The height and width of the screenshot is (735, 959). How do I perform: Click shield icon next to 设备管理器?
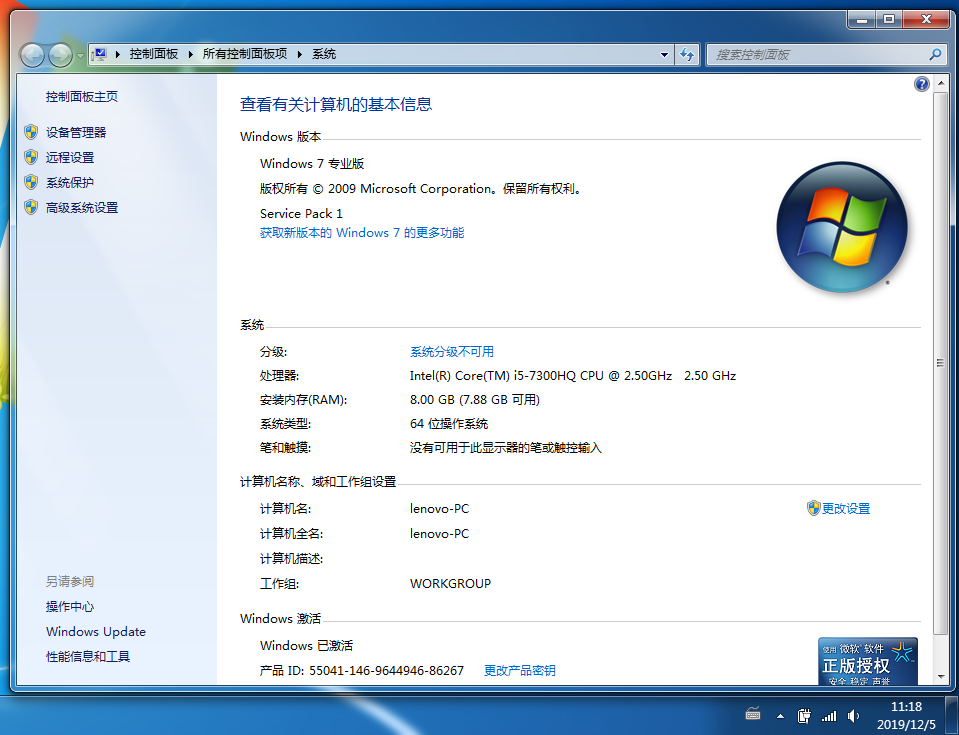[31, 132]
